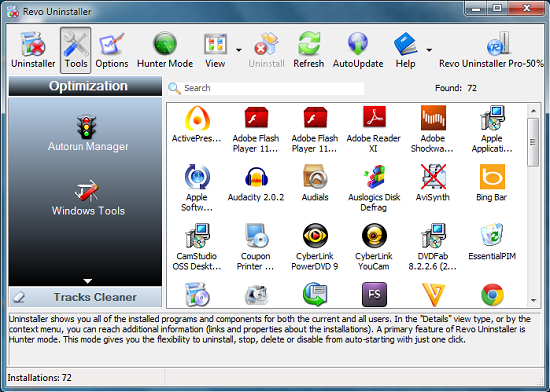Screen dimensions: 550x392
Task: Select the disc installer icon below CamStudio
Action: coord(197,295)
